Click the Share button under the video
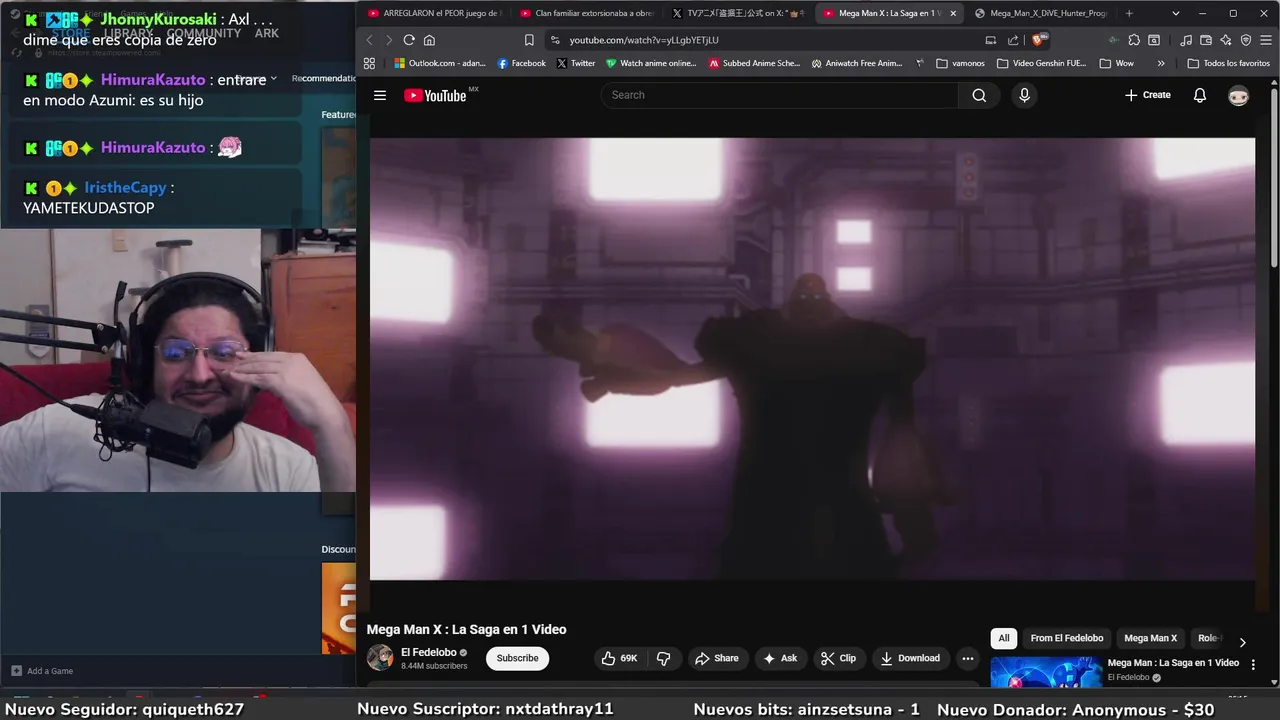This screenshot has width=1280, height=720. 717,658
